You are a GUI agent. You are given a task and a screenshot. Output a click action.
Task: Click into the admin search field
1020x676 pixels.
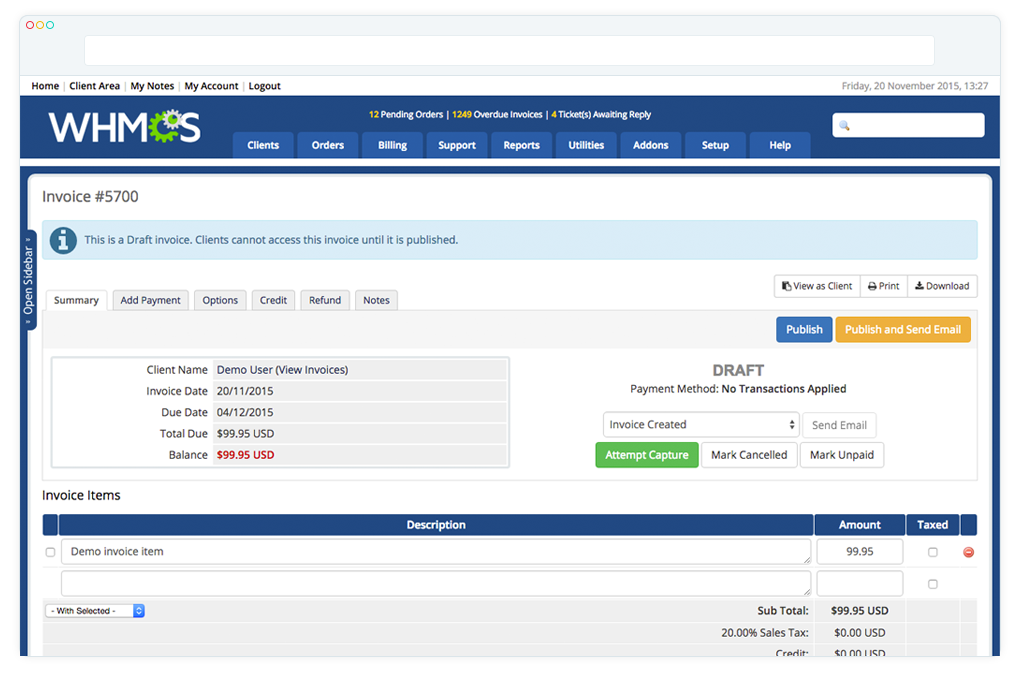point(908,125)
